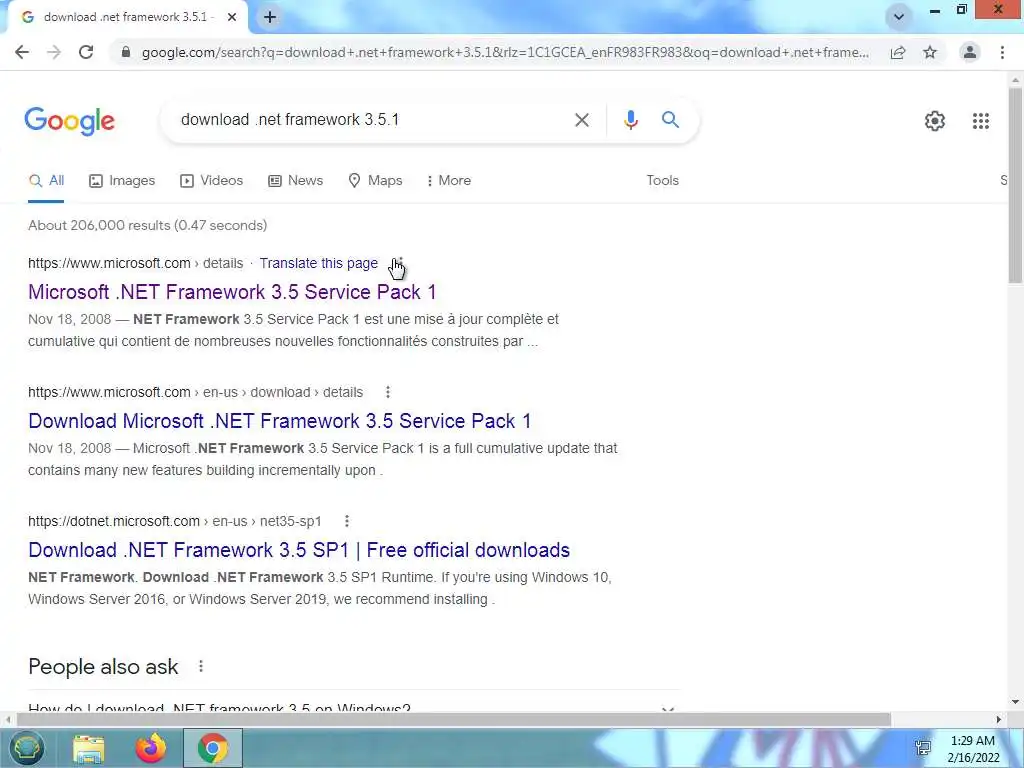Click inside the Google search box

(372, 120)
